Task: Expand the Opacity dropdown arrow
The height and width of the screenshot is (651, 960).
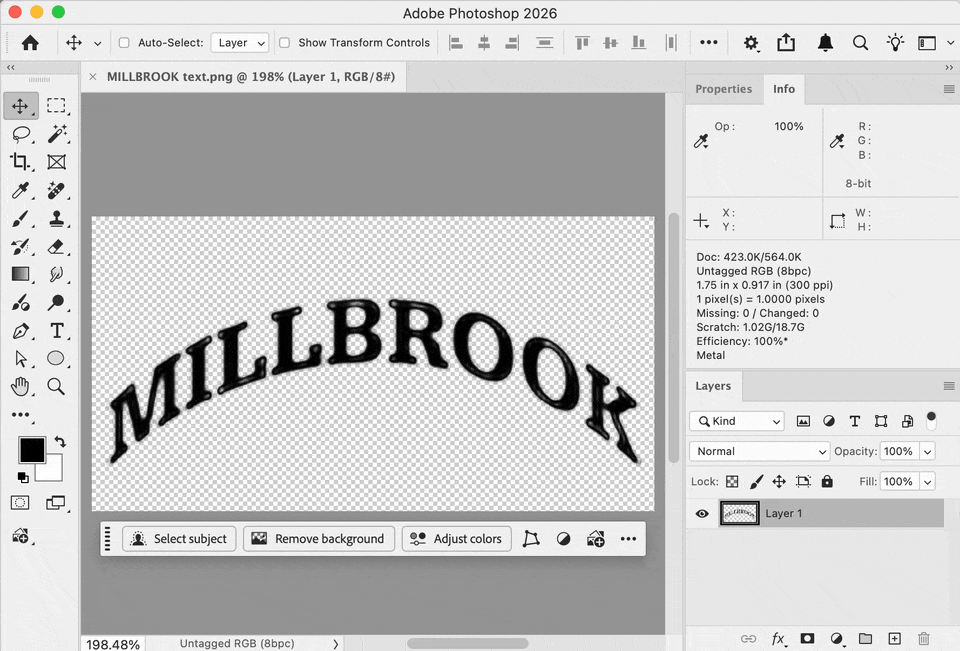Action: click(x=928, y=451)
